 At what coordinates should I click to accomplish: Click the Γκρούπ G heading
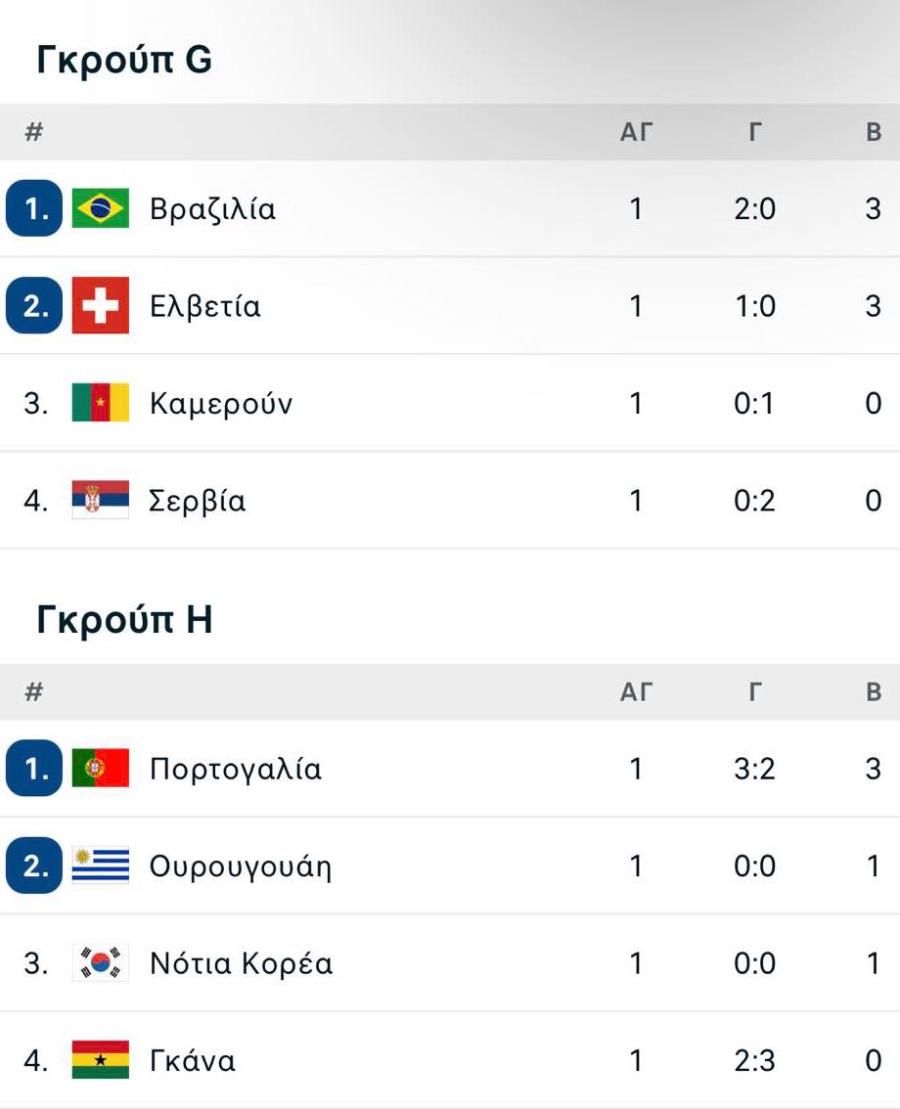coord(124,59)
